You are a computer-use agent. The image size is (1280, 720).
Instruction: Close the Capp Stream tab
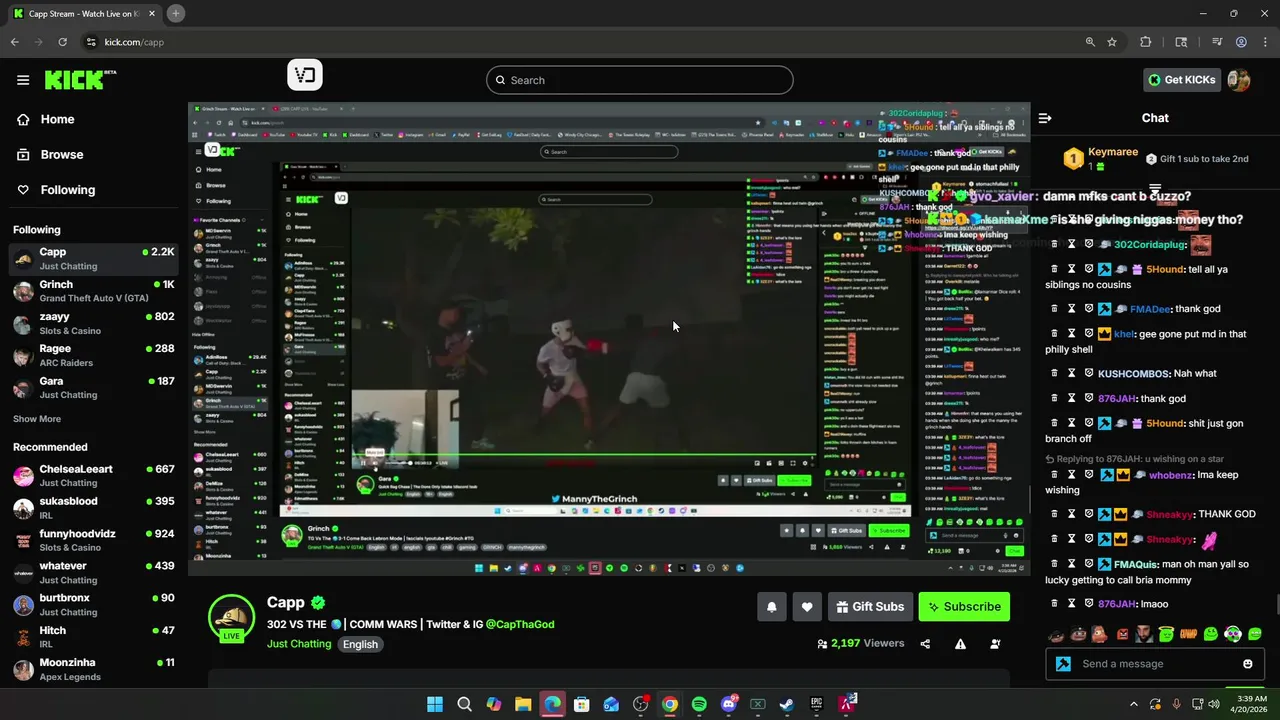(150, 14)
